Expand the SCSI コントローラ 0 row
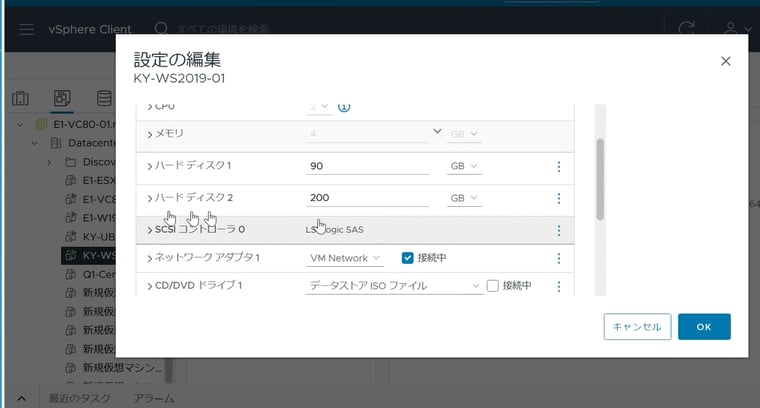The height and width of the screenshot is (408, 760). click(149, 230)
